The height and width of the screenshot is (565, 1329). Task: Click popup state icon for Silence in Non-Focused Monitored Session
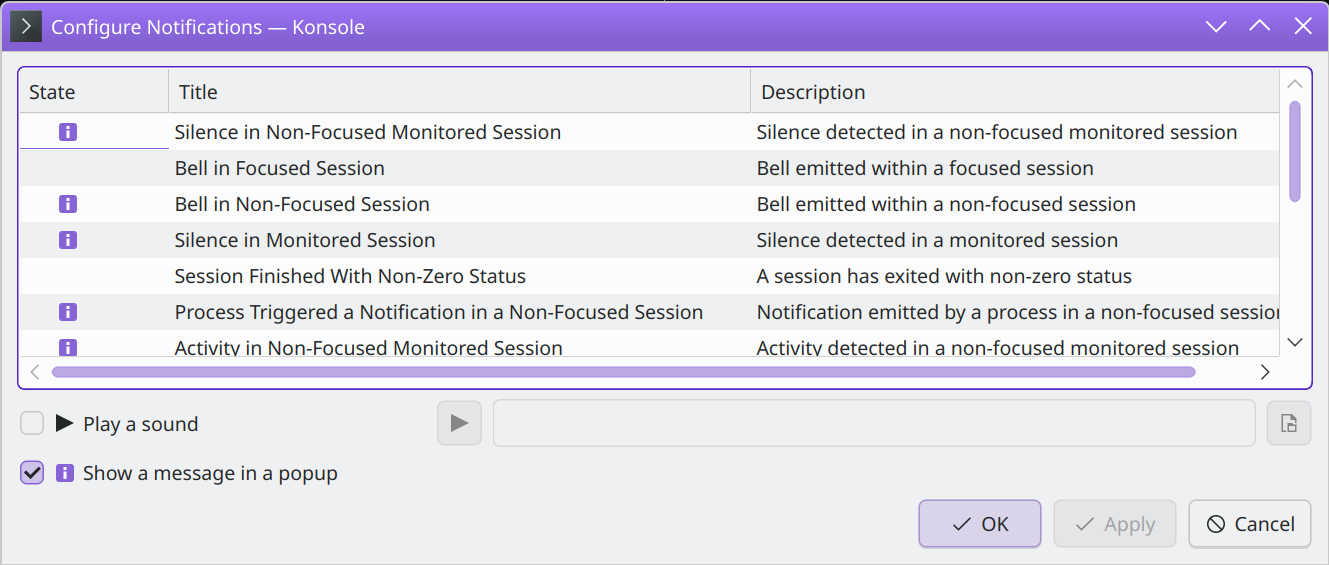[68, 132]
